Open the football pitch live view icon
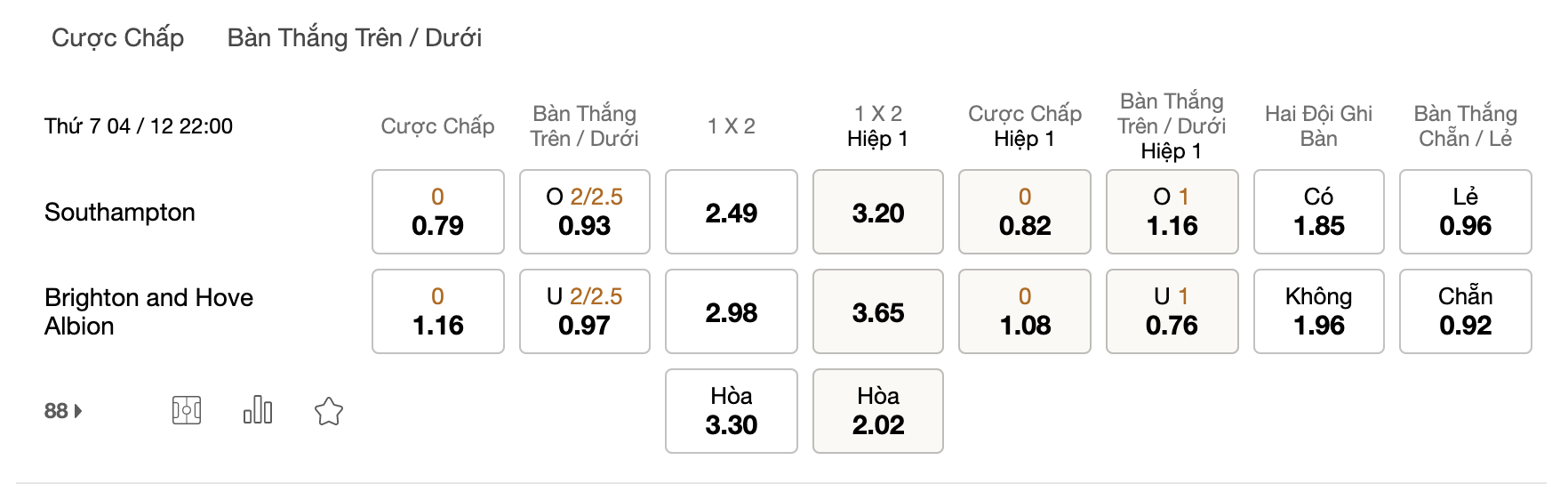Screen dimensions: 1568x484 click(187, 410)
